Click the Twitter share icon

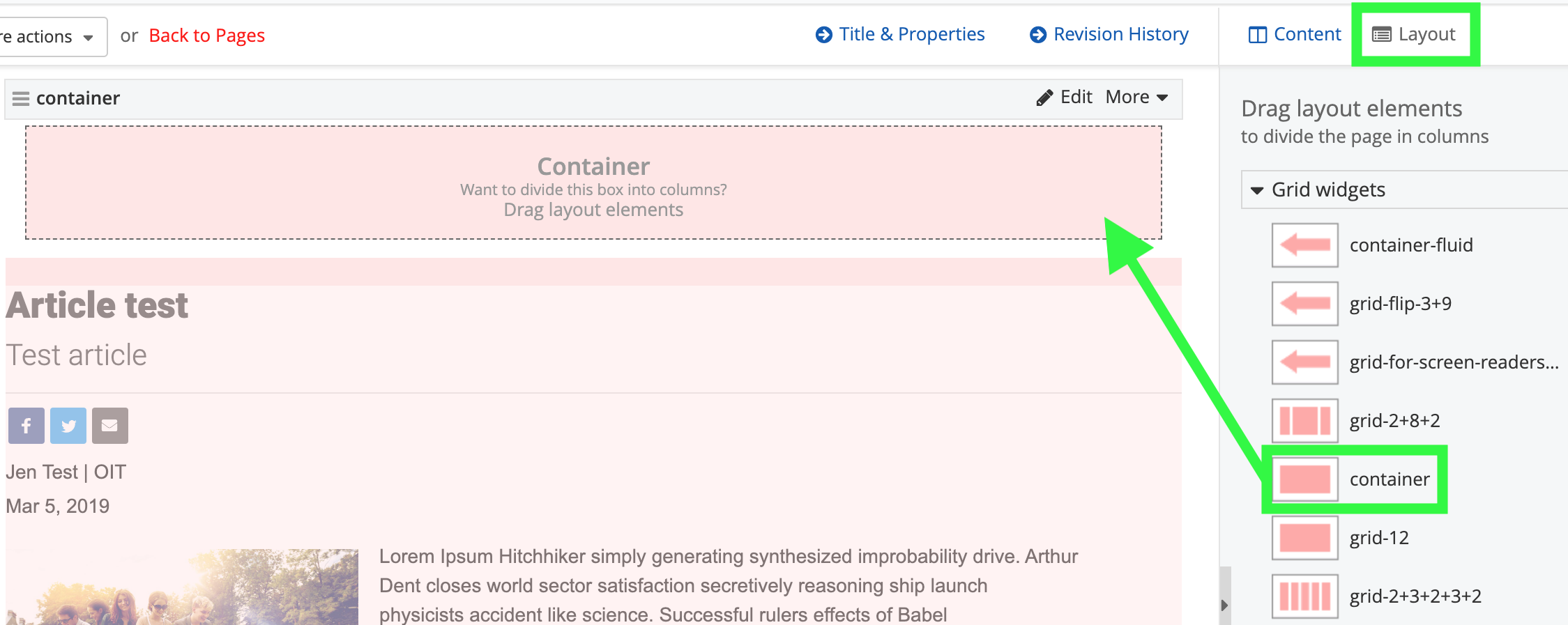click(x=68, y=426)
